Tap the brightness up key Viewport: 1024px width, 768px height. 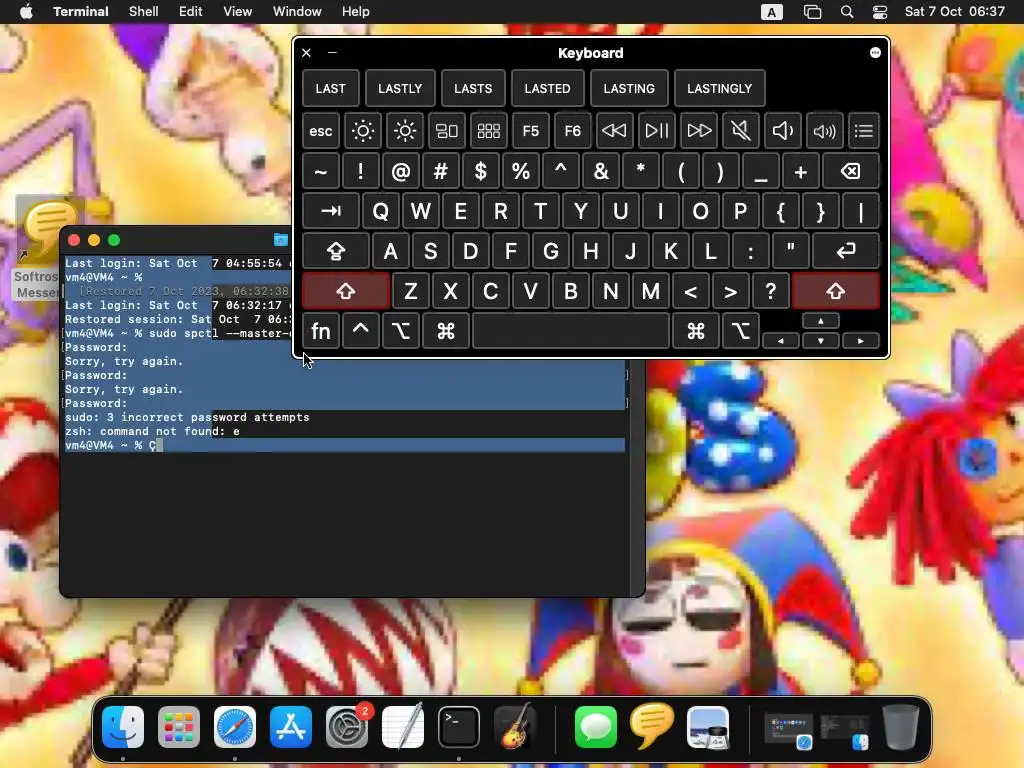(405, 131)
